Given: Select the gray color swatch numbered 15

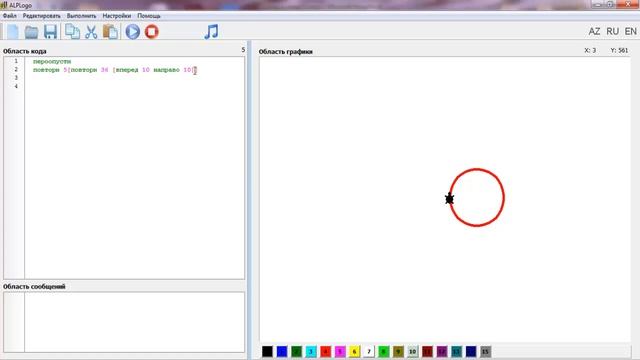Looking at the screenshot, I should pyautogui.click(x=485, y=351).
